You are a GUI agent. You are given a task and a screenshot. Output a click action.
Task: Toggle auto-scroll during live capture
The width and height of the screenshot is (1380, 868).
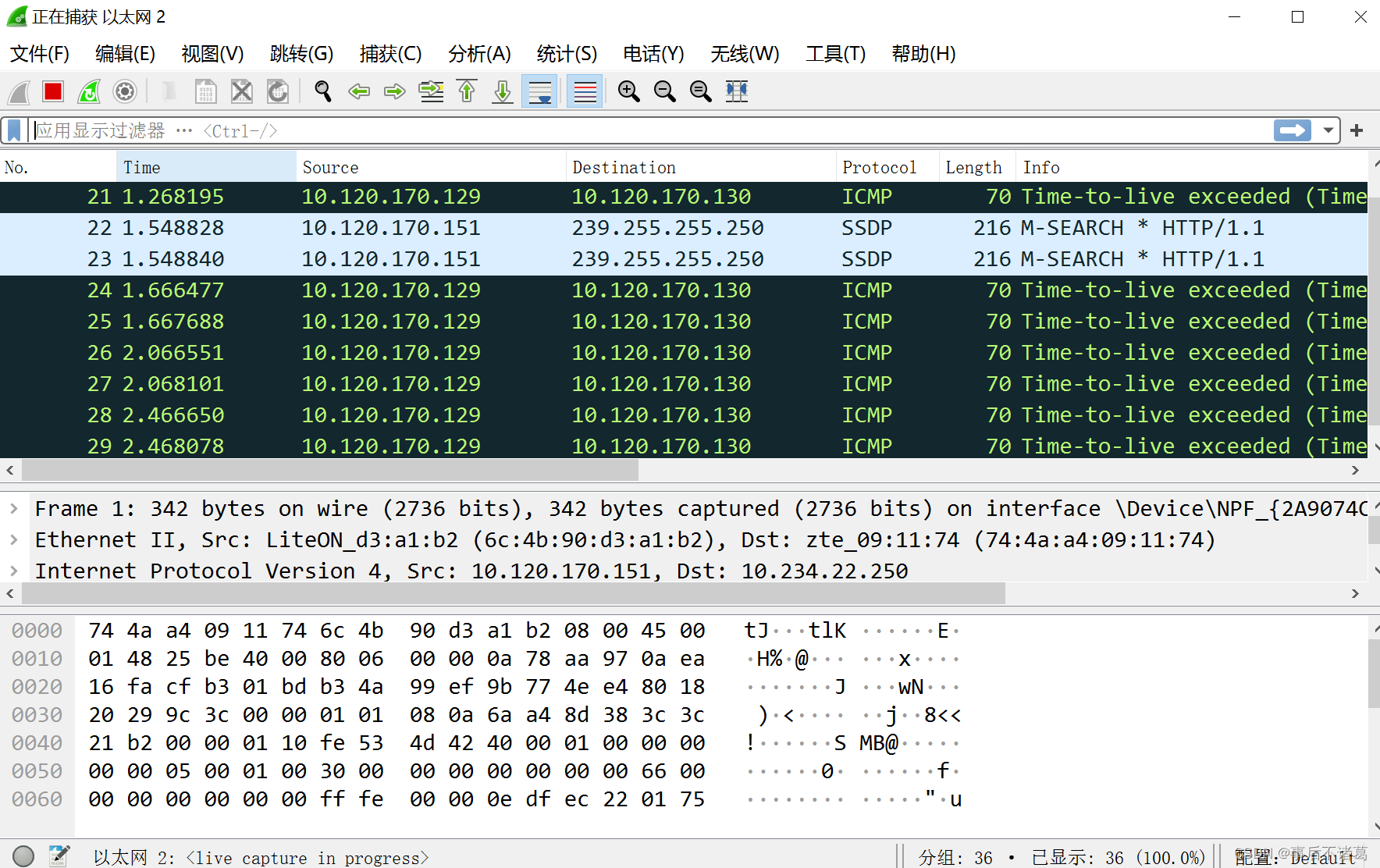click(539, 92)
